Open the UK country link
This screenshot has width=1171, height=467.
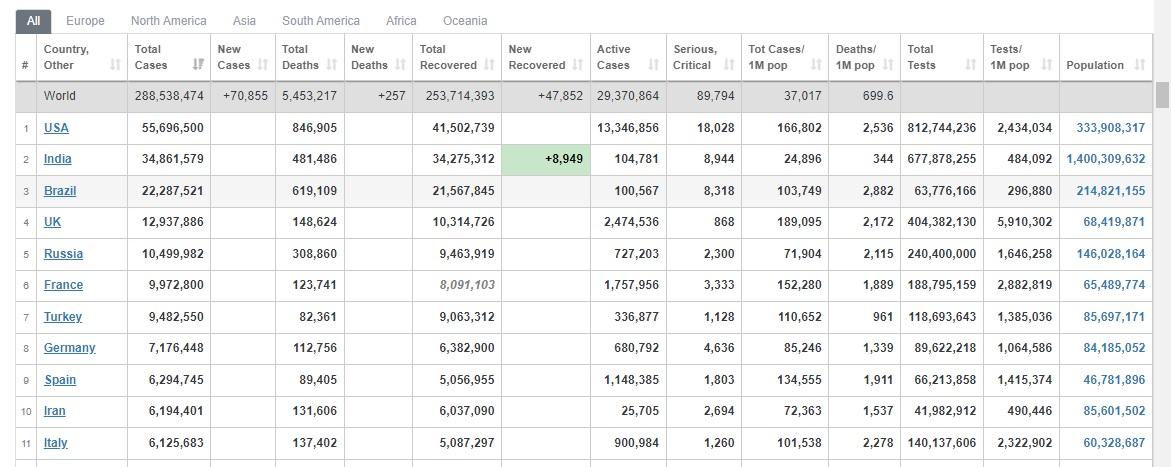(x=52, y=222)
